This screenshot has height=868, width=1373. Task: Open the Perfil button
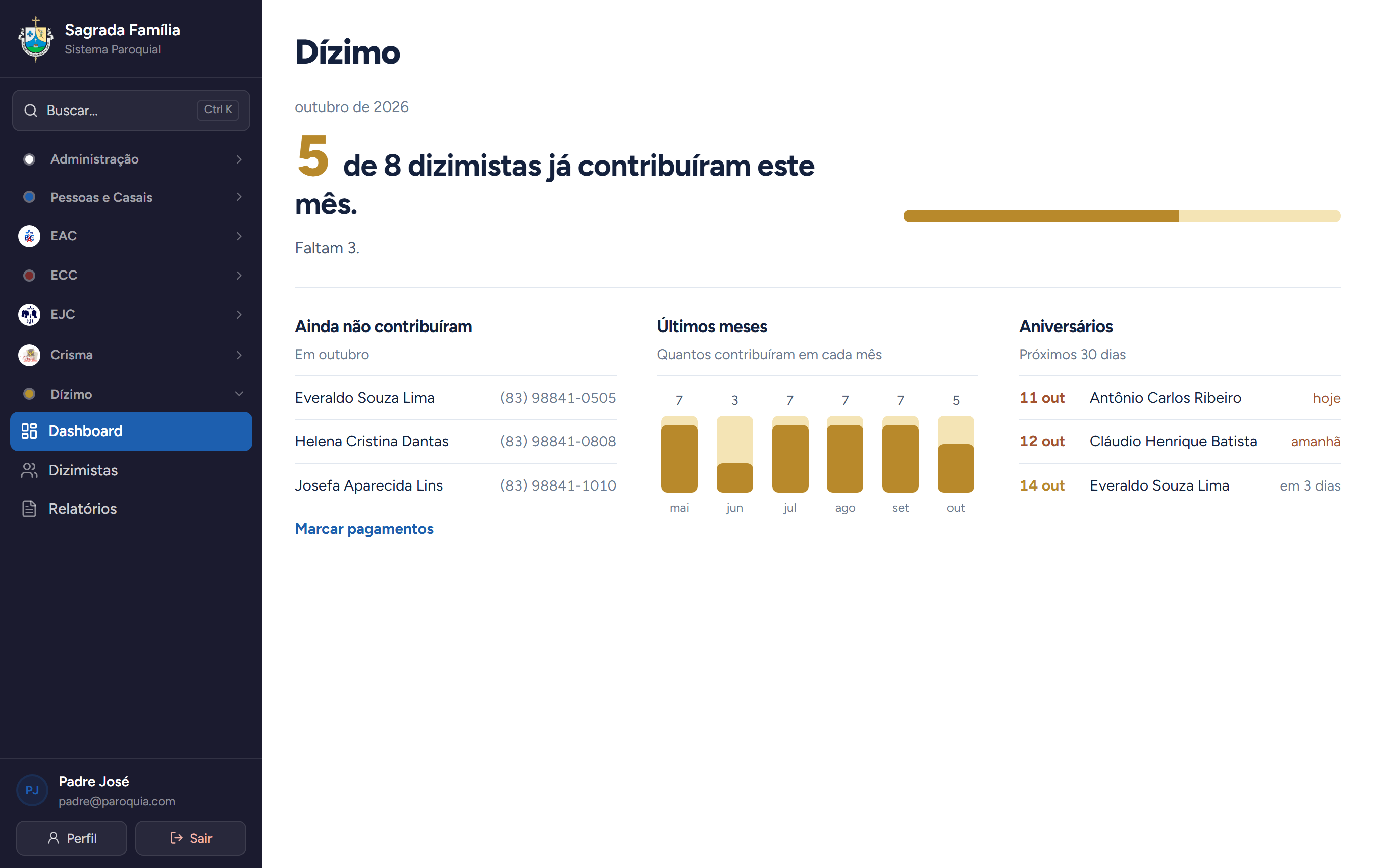tap(71, 838)
